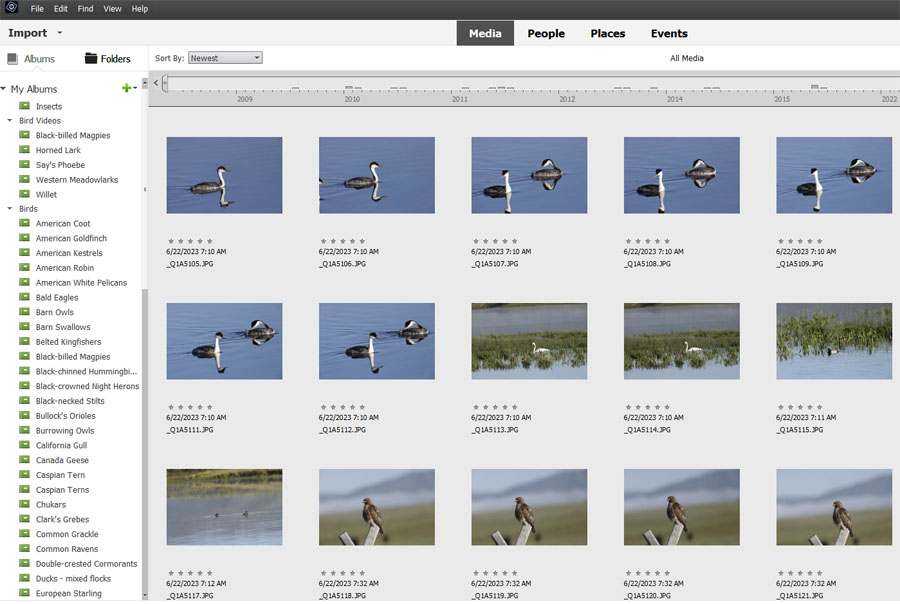Select the Horned Lark video album icon
The width and height of the screenshot is (900, 604).
(25, 151)
